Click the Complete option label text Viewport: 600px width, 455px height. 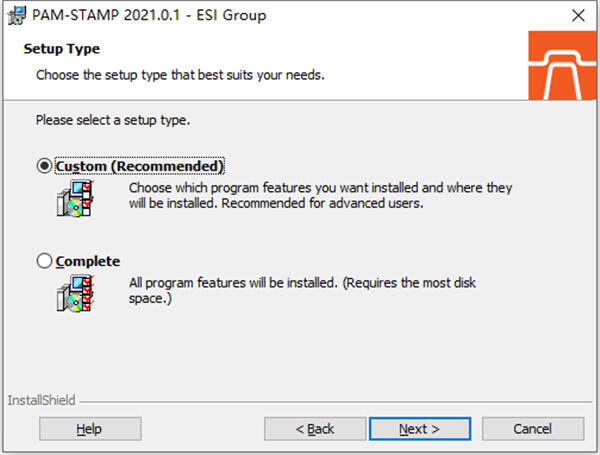[88, 261]
